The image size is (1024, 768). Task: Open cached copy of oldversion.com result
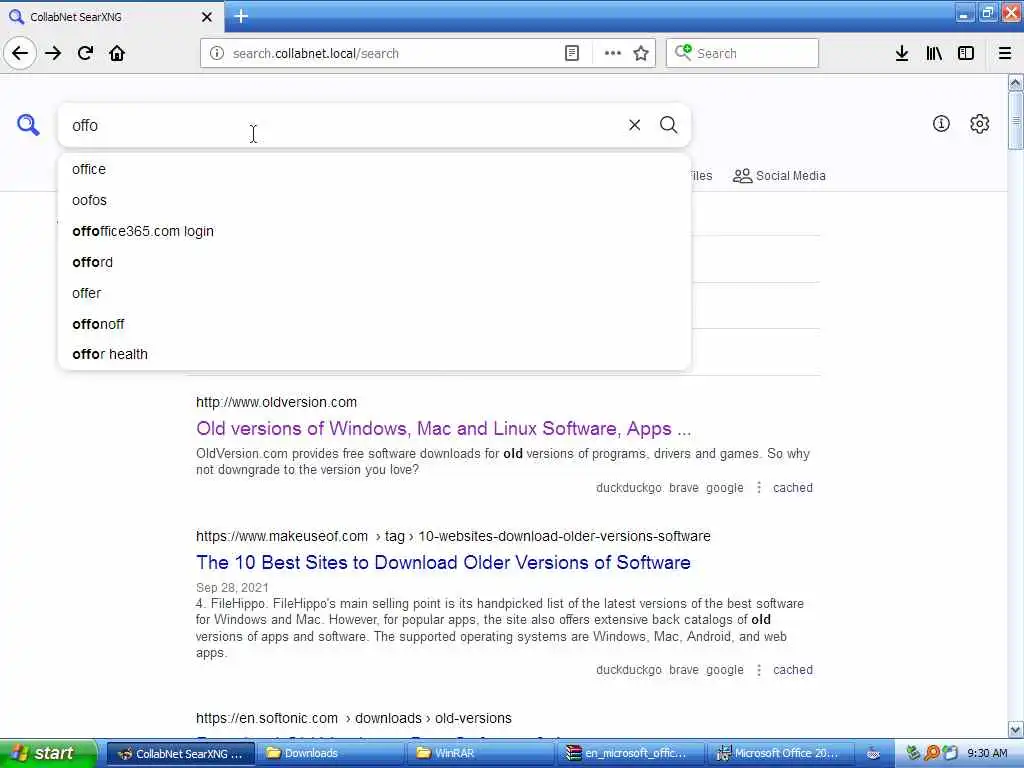tap(793, 488)
